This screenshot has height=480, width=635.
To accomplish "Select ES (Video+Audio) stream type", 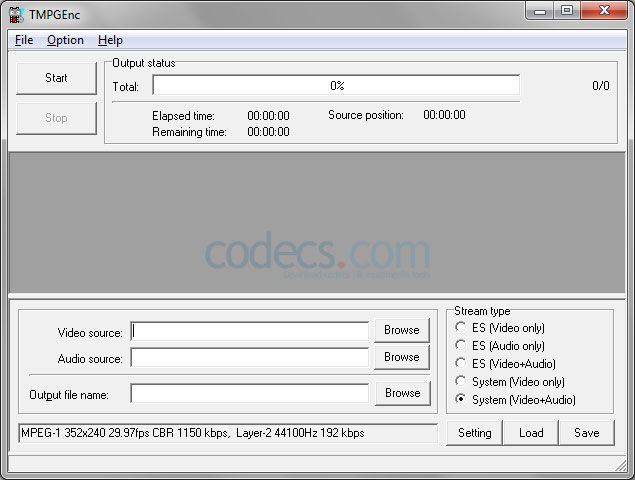I will click(505, 363).
